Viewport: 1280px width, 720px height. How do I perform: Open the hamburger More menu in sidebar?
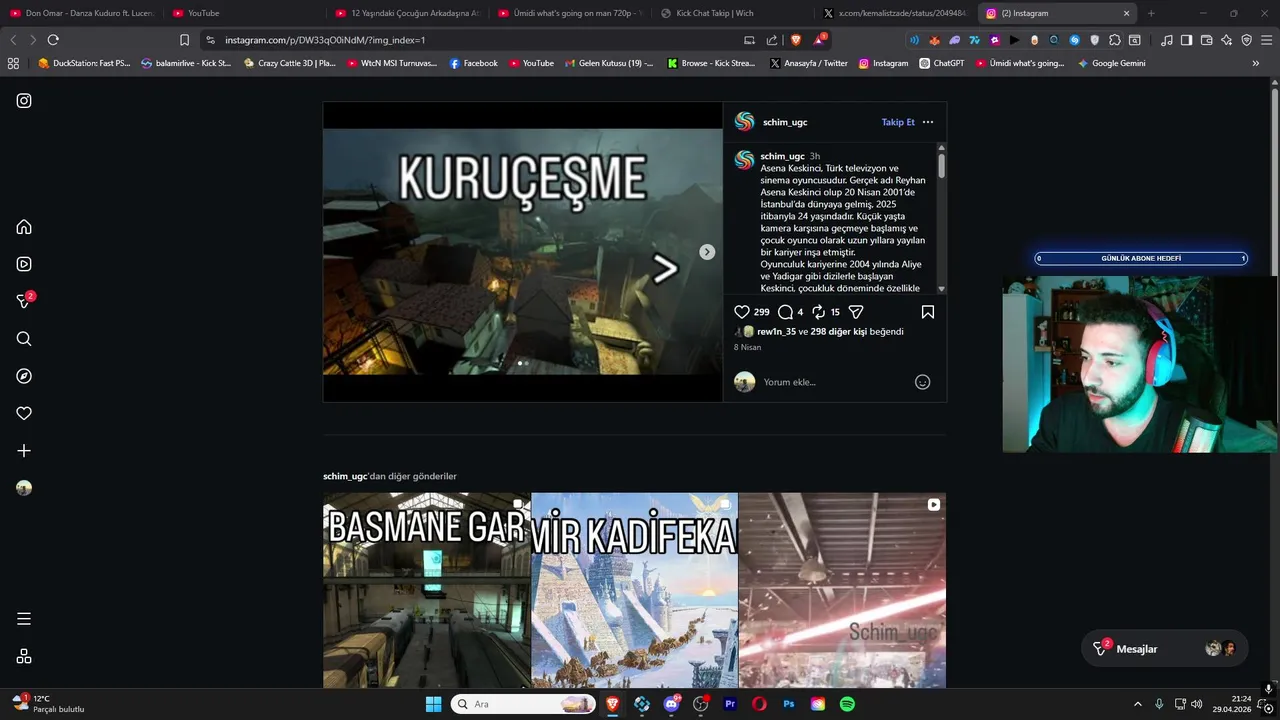[x=24, y=619]
